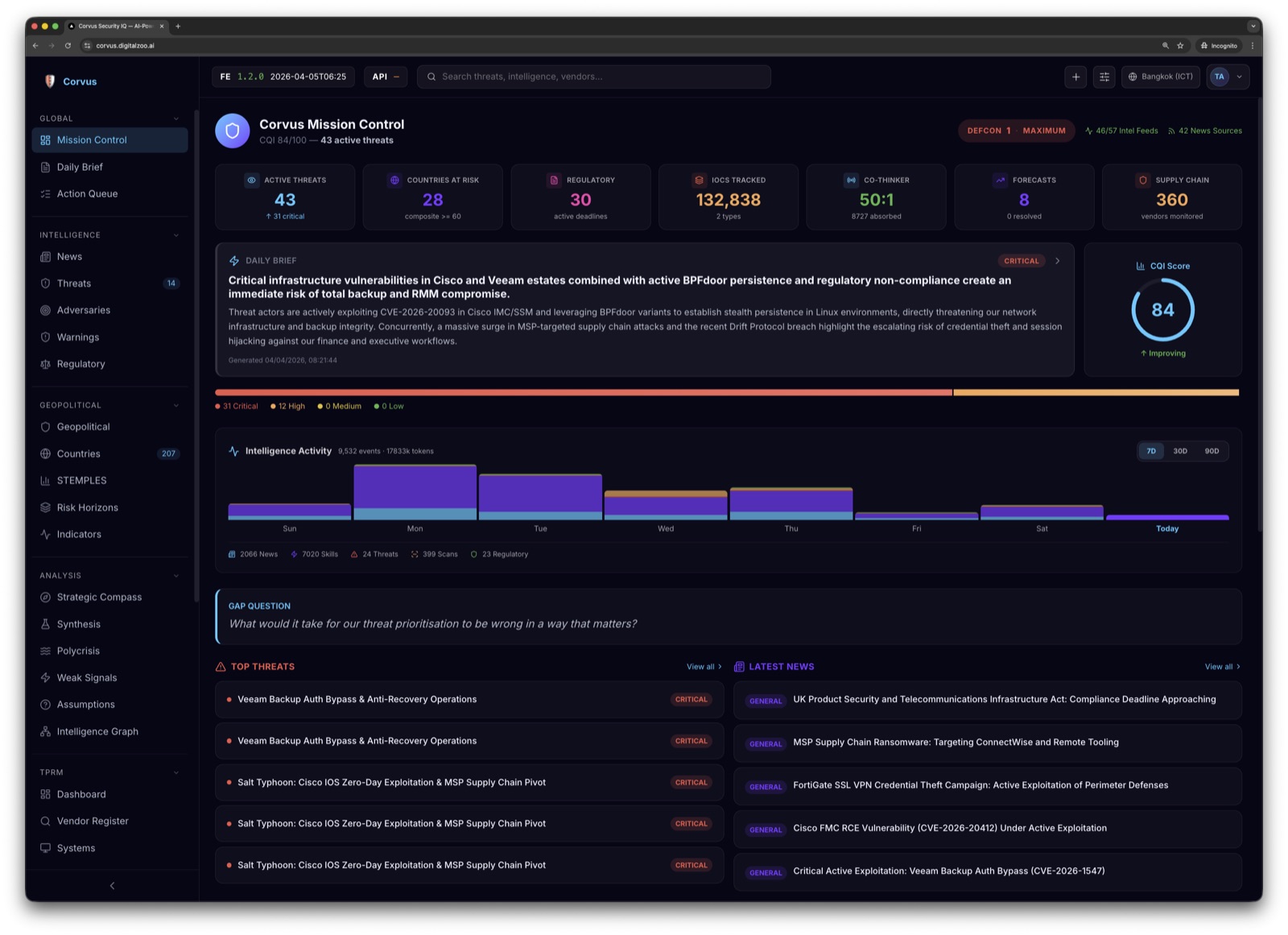Click the Threats shield icon in sidebar
Screen dimensions: 1288x935
45,283
